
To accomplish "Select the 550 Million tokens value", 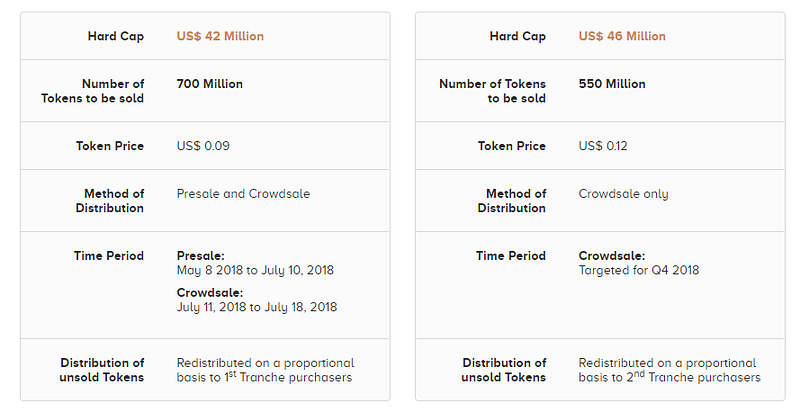I will [612, 84].
